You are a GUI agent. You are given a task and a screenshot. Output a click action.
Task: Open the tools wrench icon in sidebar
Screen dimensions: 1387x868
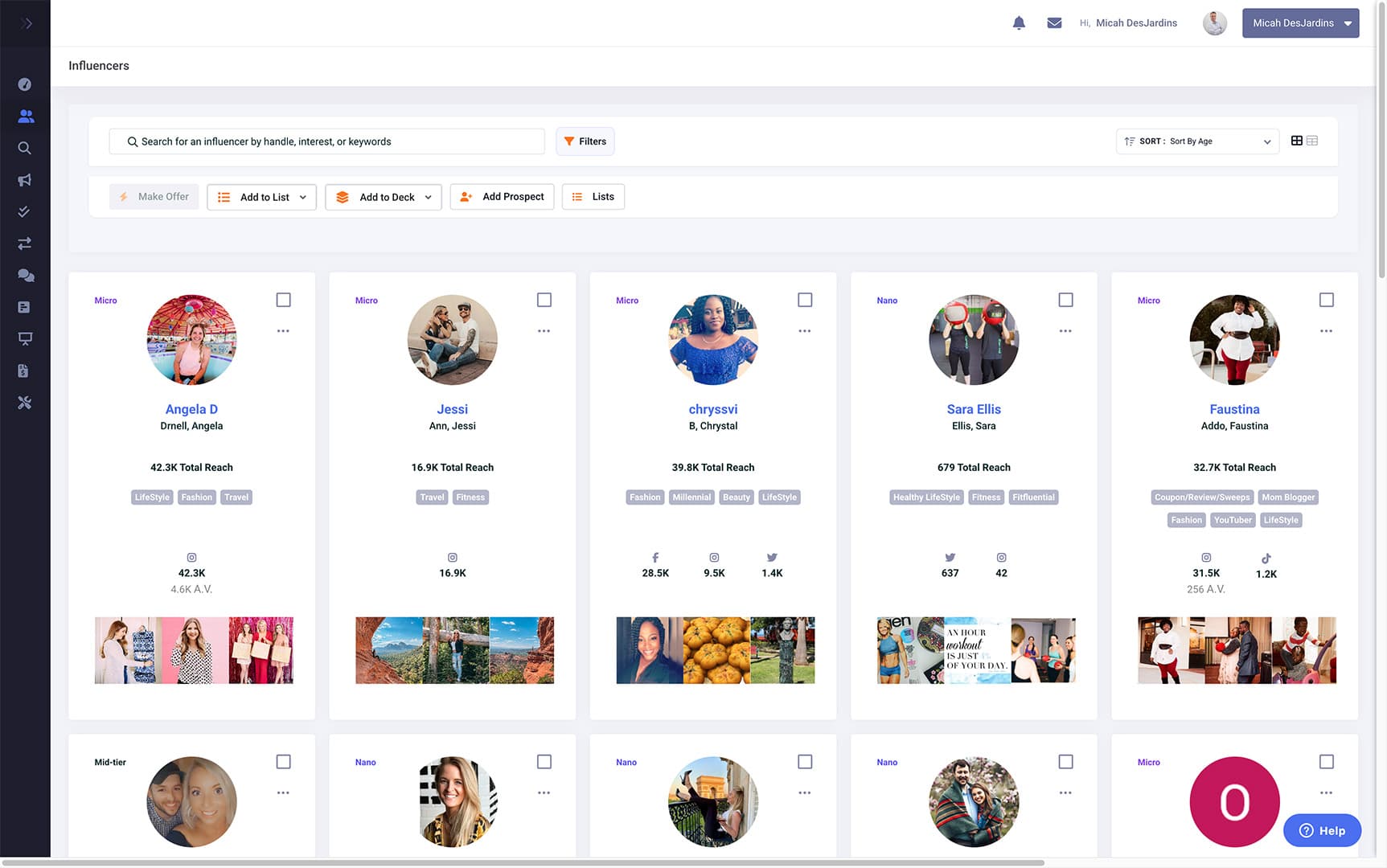(25, 403)
